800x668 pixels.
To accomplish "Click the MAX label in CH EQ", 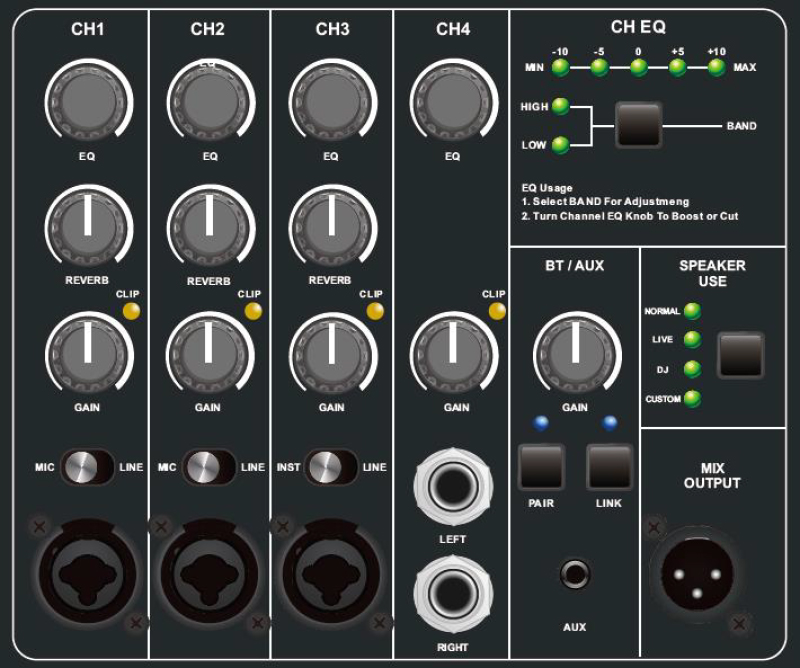I will [744, 67].
